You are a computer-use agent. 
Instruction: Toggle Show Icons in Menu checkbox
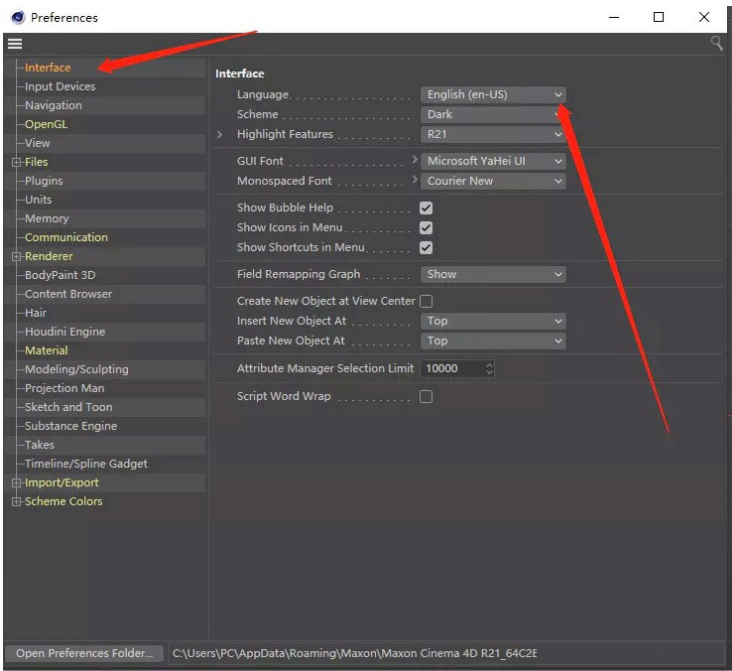click(x=426, y=228)
